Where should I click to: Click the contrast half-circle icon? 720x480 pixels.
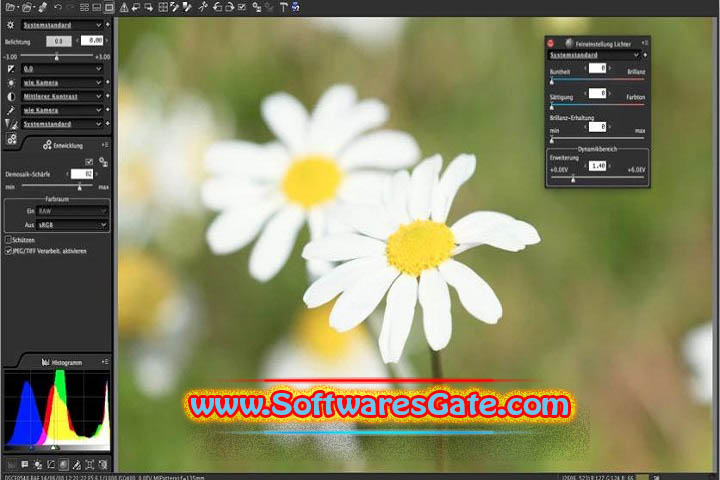click(x=11, y=96)
